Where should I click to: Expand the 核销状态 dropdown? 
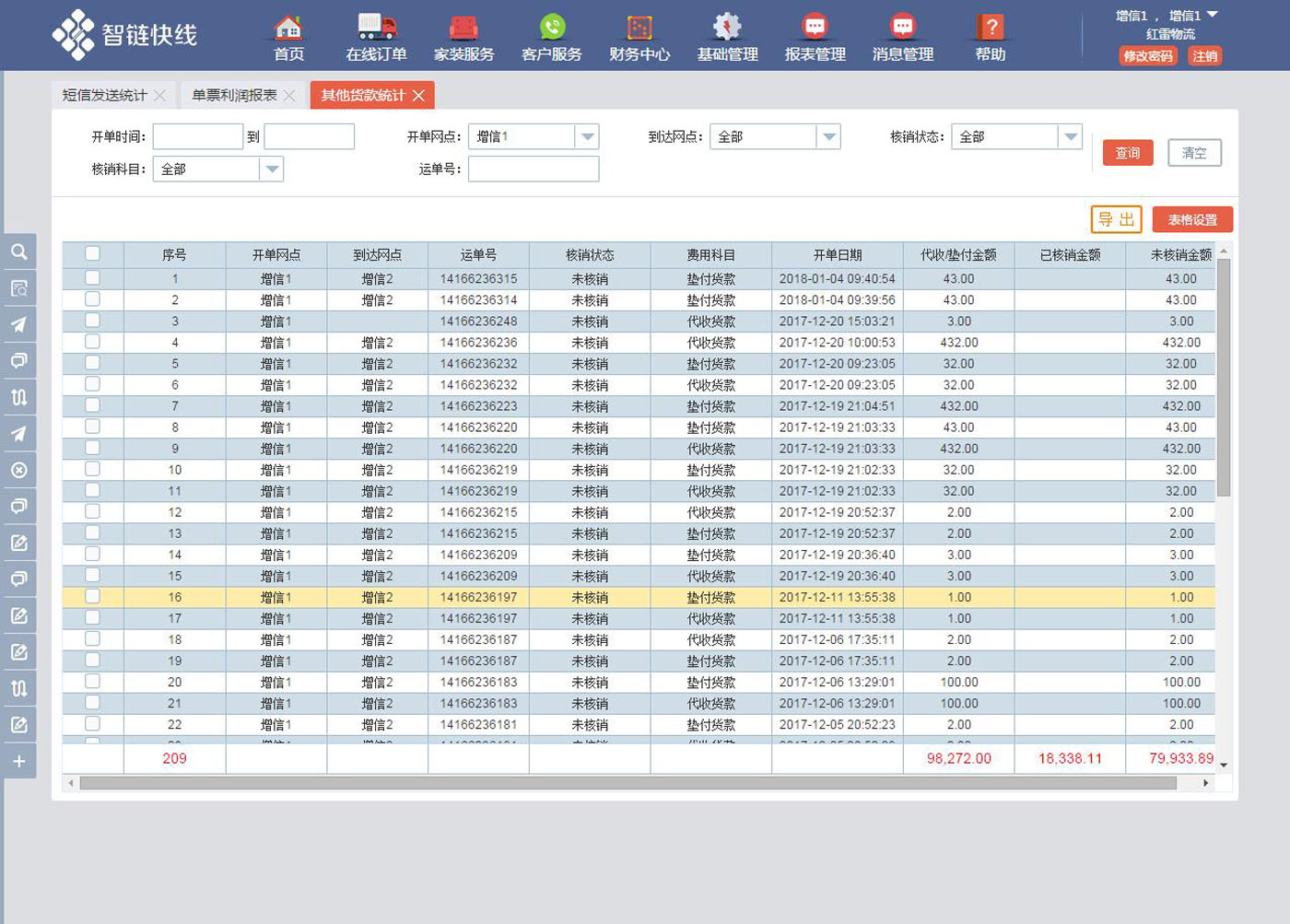tap(1070, 137)
